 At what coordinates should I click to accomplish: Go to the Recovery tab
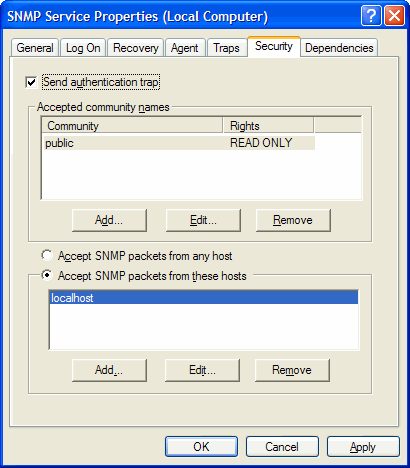[136, 48]
